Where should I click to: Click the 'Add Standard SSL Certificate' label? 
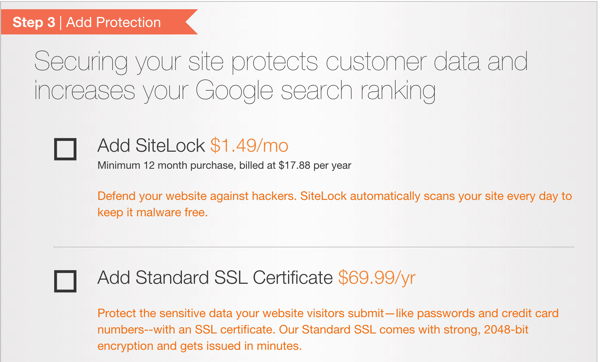(x=215, y=278)
